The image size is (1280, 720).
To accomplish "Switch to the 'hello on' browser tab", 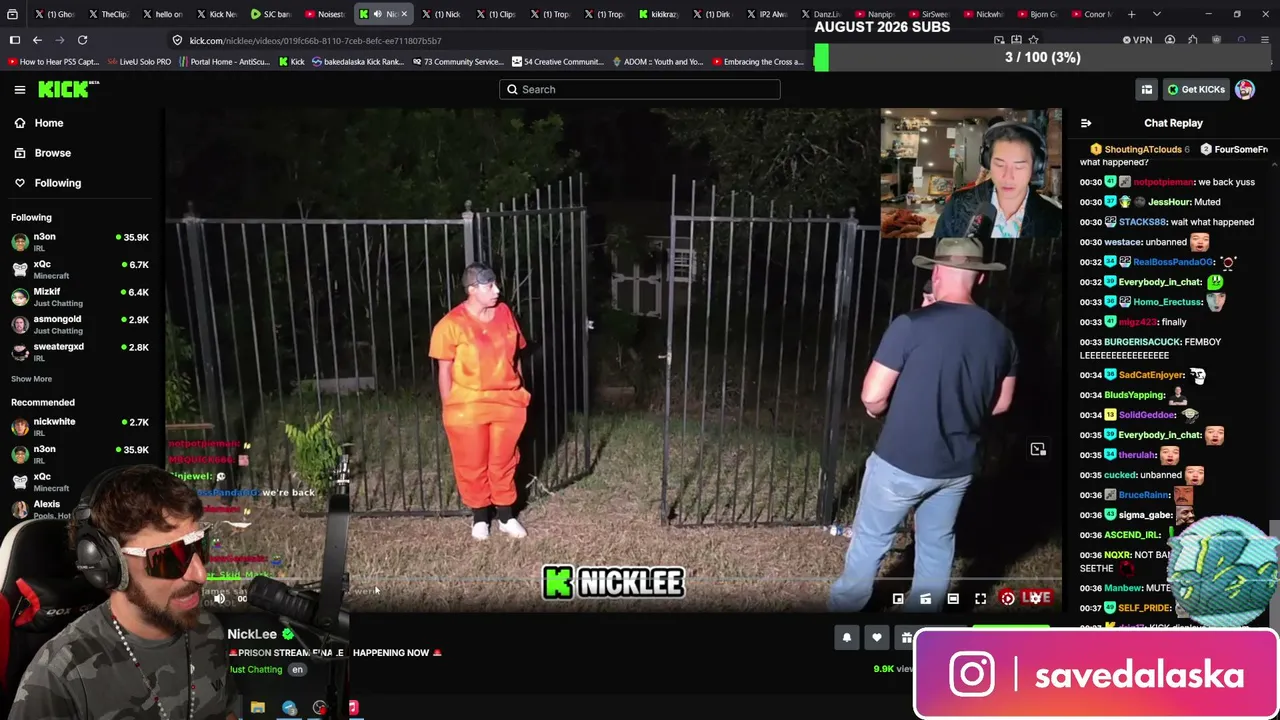I will coord(162,14).
